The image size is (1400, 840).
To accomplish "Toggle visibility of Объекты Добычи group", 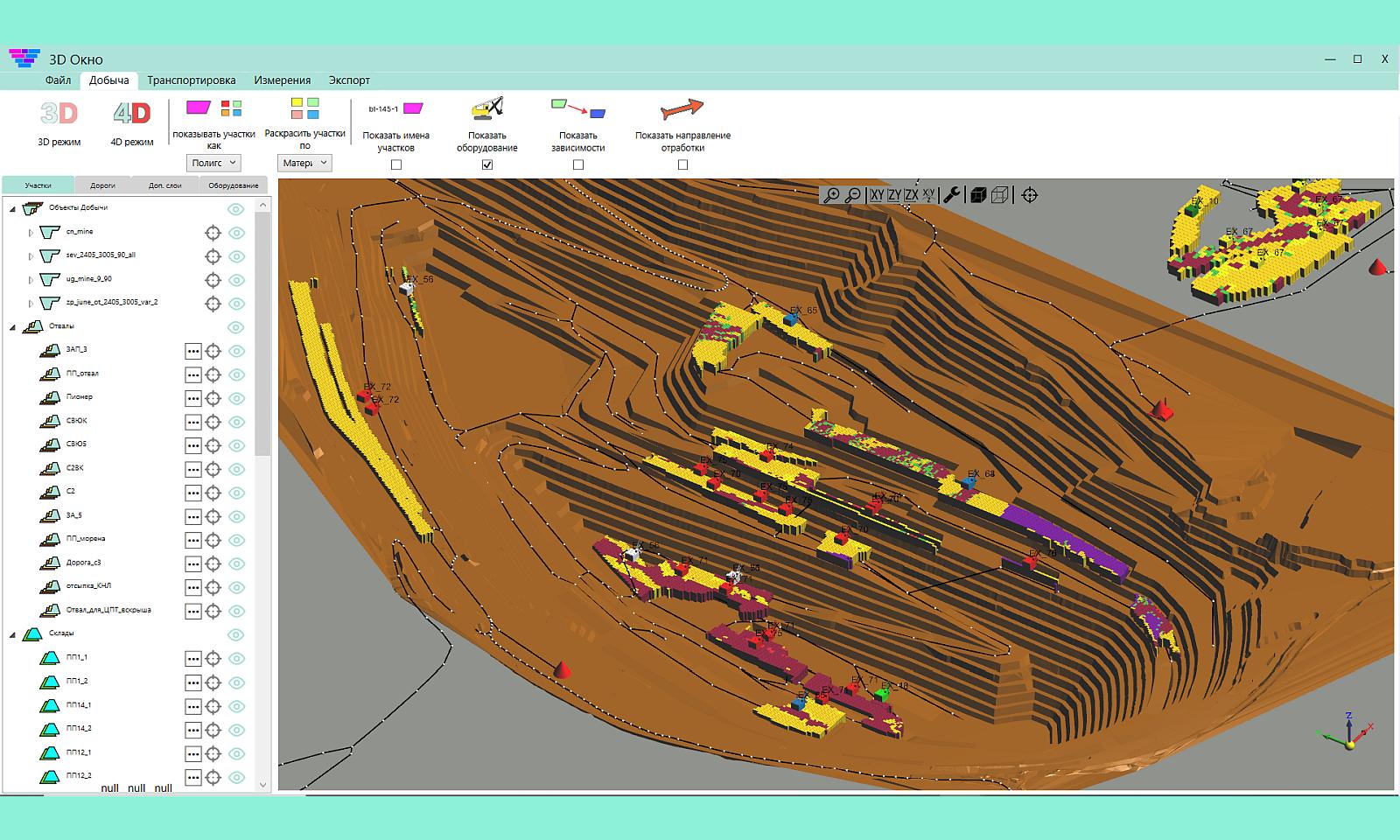I will click(x=236, y=209).
